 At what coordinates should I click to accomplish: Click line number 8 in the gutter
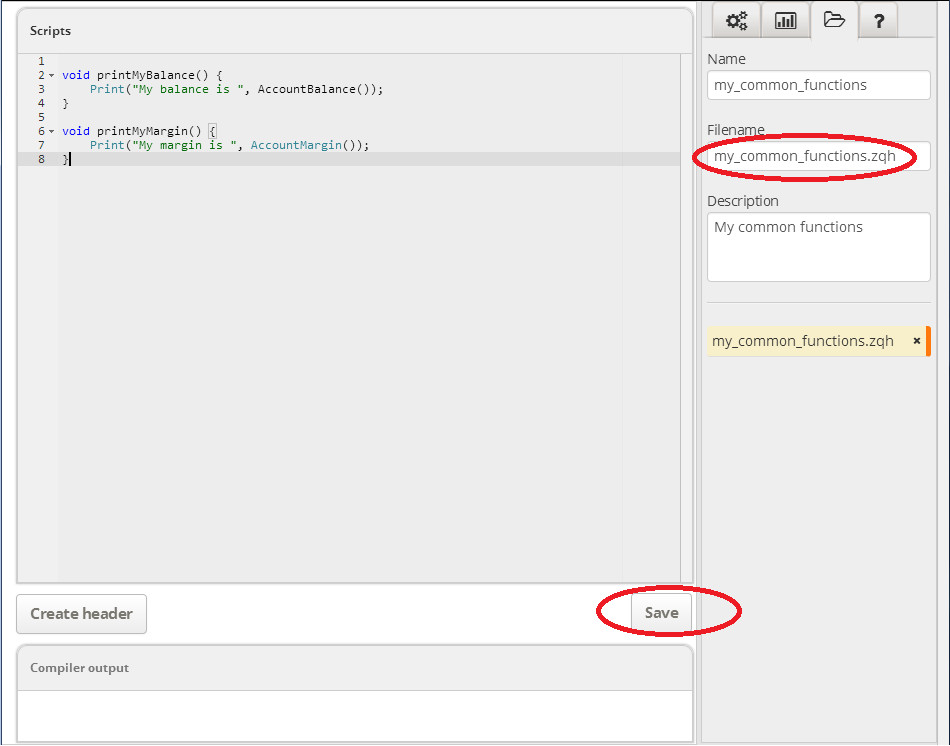point(41,160)
